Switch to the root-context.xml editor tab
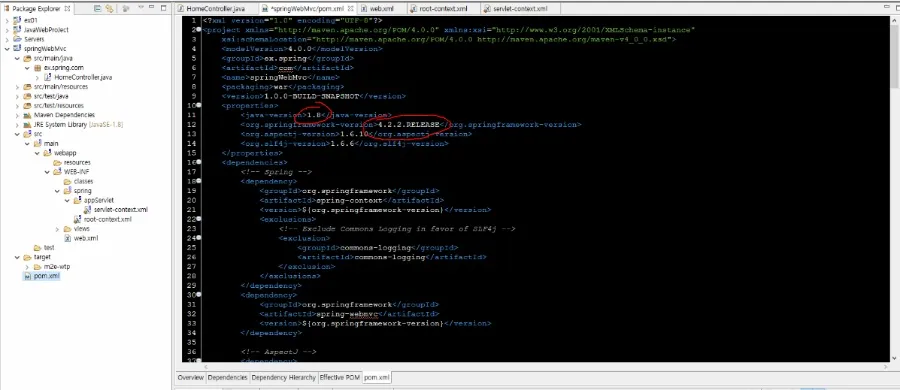 click(439, 9)
